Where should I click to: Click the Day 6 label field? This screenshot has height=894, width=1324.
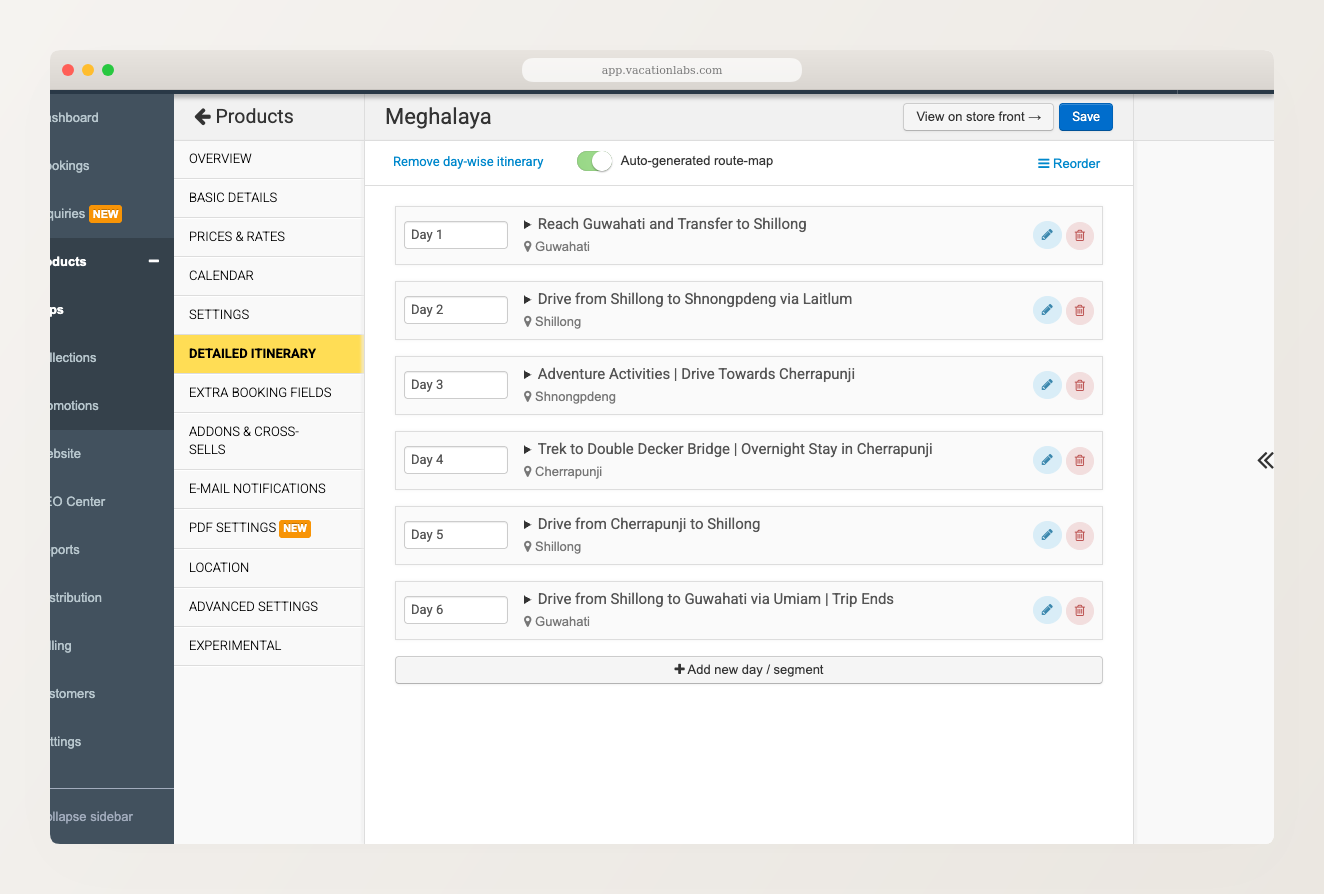[x=456, y=610]
